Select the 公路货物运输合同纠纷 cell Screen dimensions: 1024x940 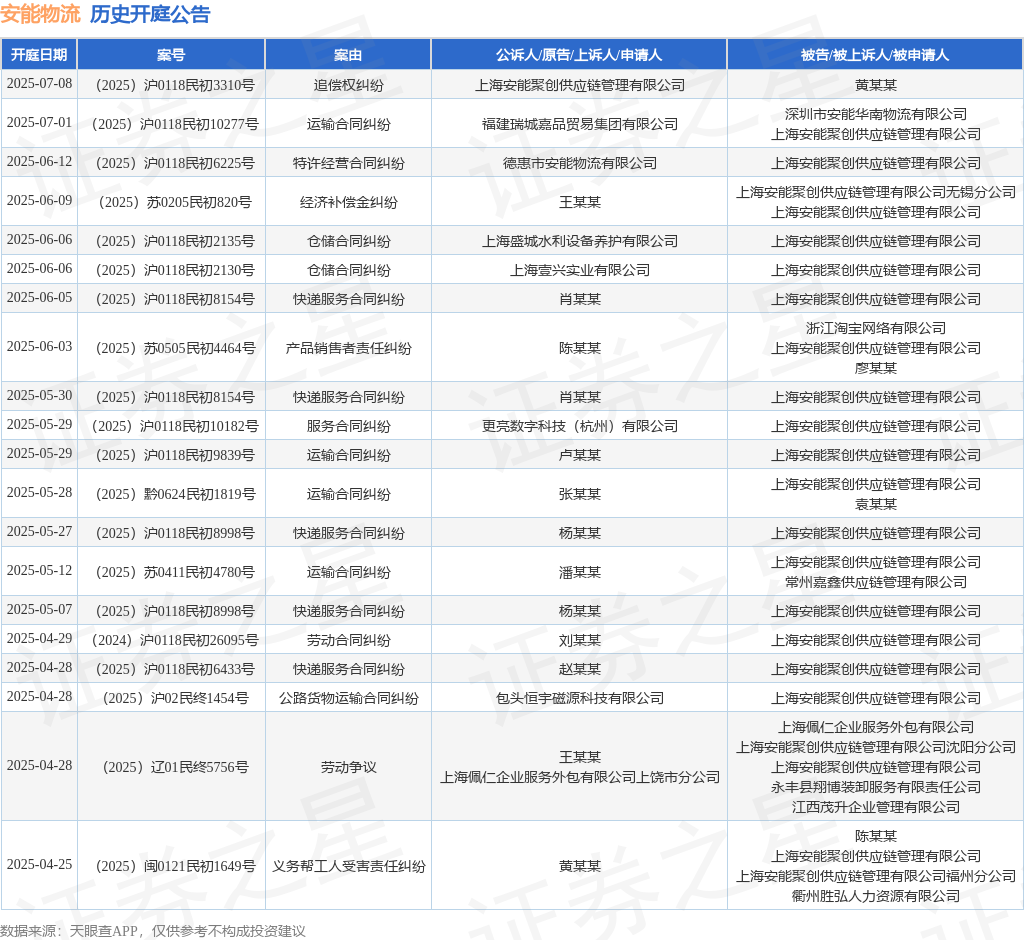[x=348, y=698]
